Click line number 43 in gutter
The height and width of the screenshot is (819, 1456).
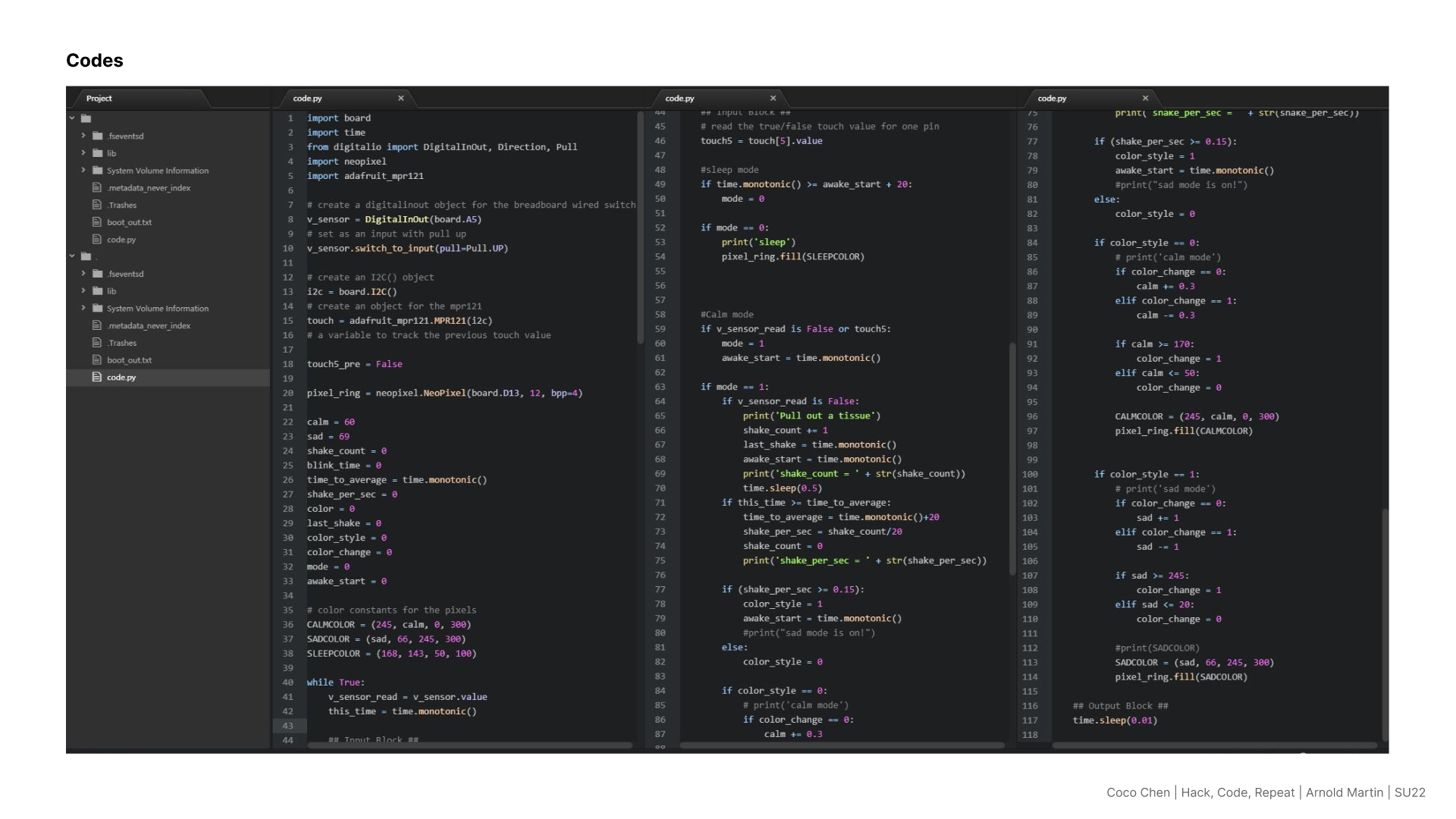click(x=288, y=726)
